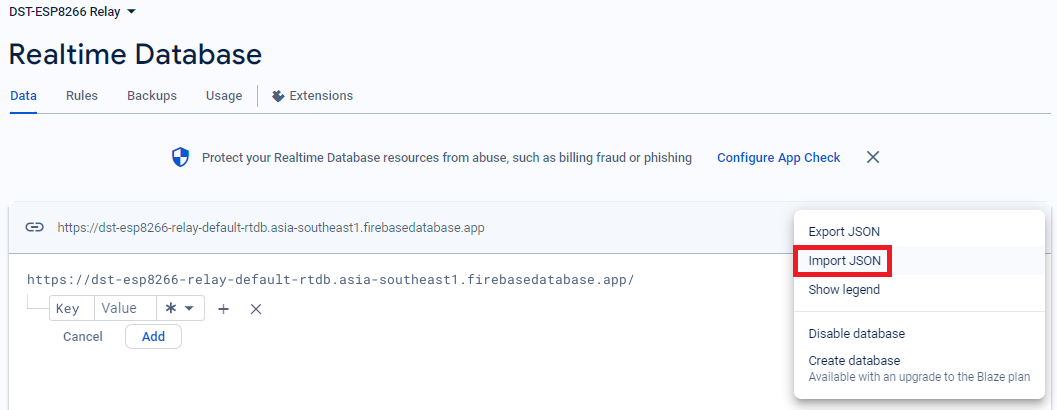
Task: Switch to the Rules tab
Action: (x=82, y=96)
